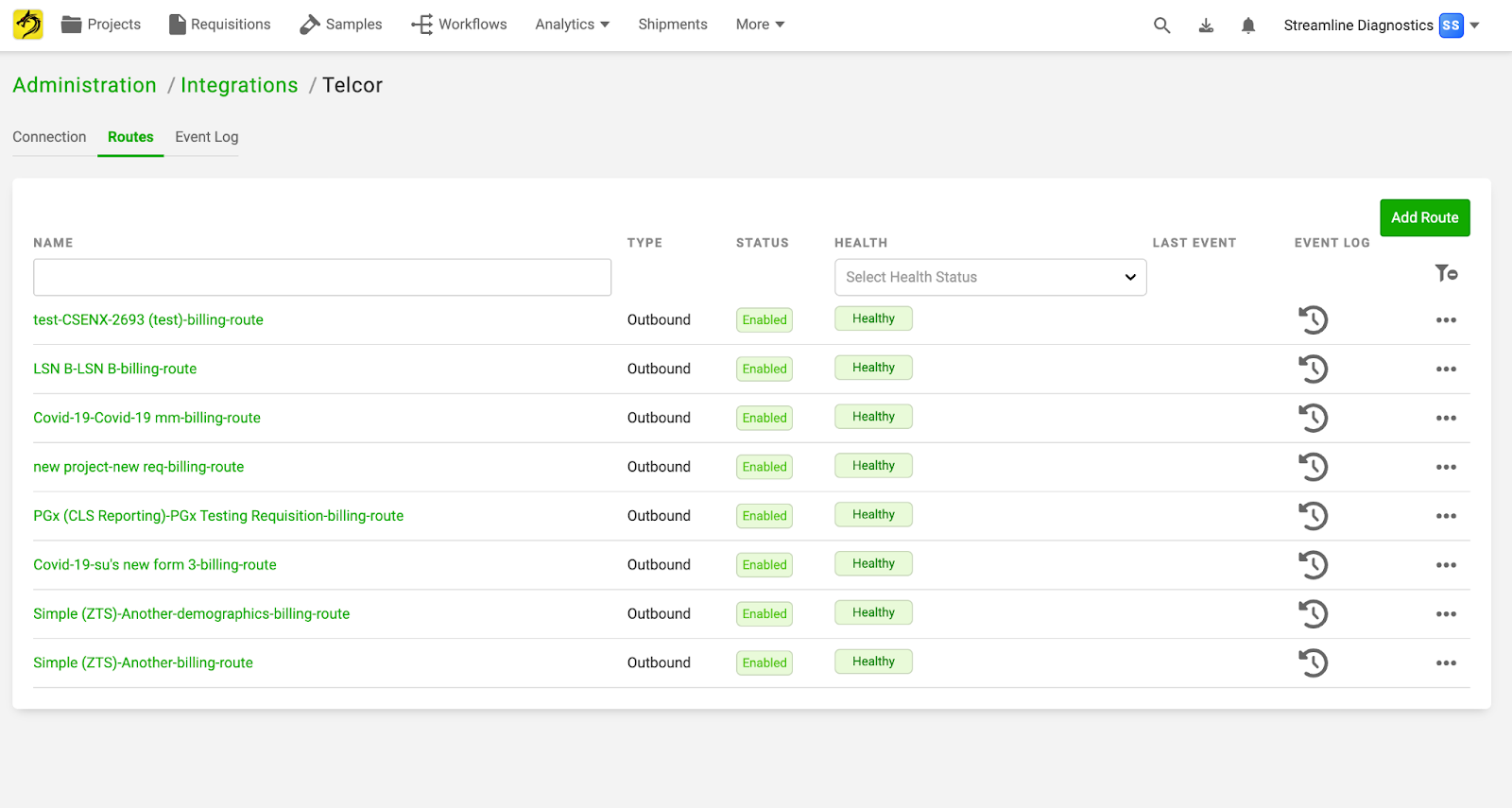Go to Shipments
The width and height of the screenshot is (1512, 808).
click(673, 25)
